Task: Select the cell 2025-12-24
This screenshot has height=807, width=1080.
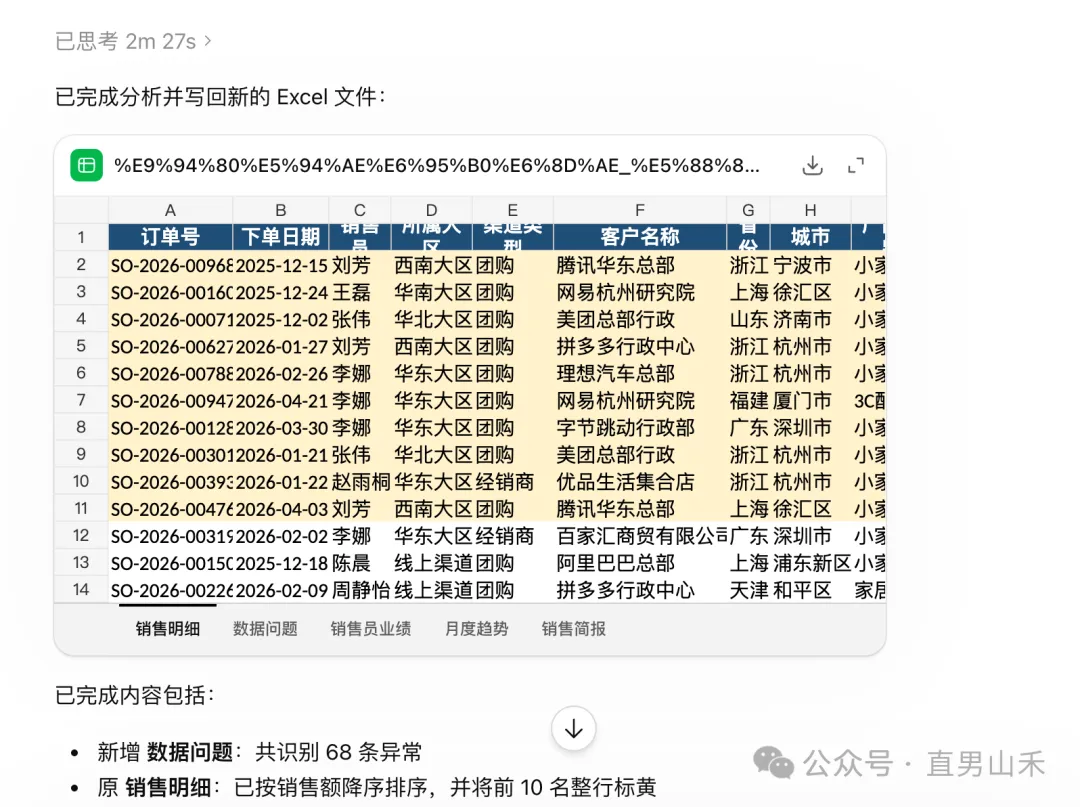Action: [280, 292]
